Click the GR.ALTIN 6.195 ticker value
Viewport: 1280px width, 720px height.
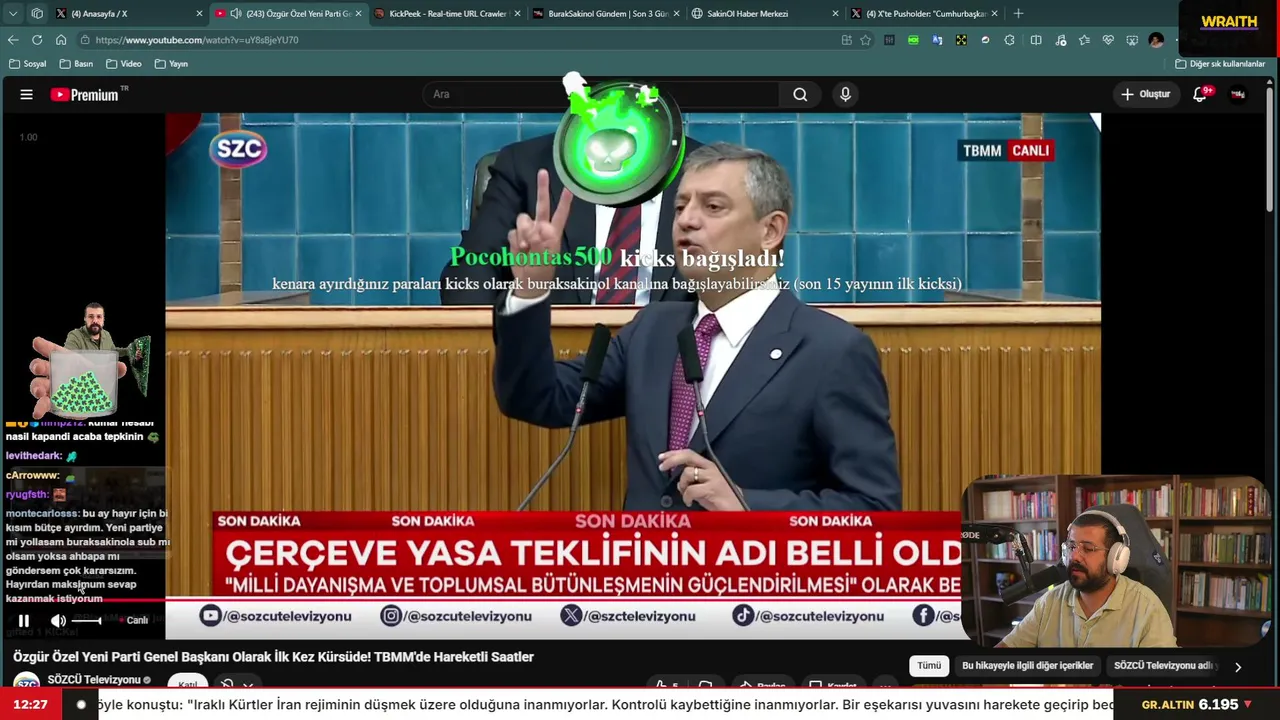pyautogui.click(x=1197, y=705)
